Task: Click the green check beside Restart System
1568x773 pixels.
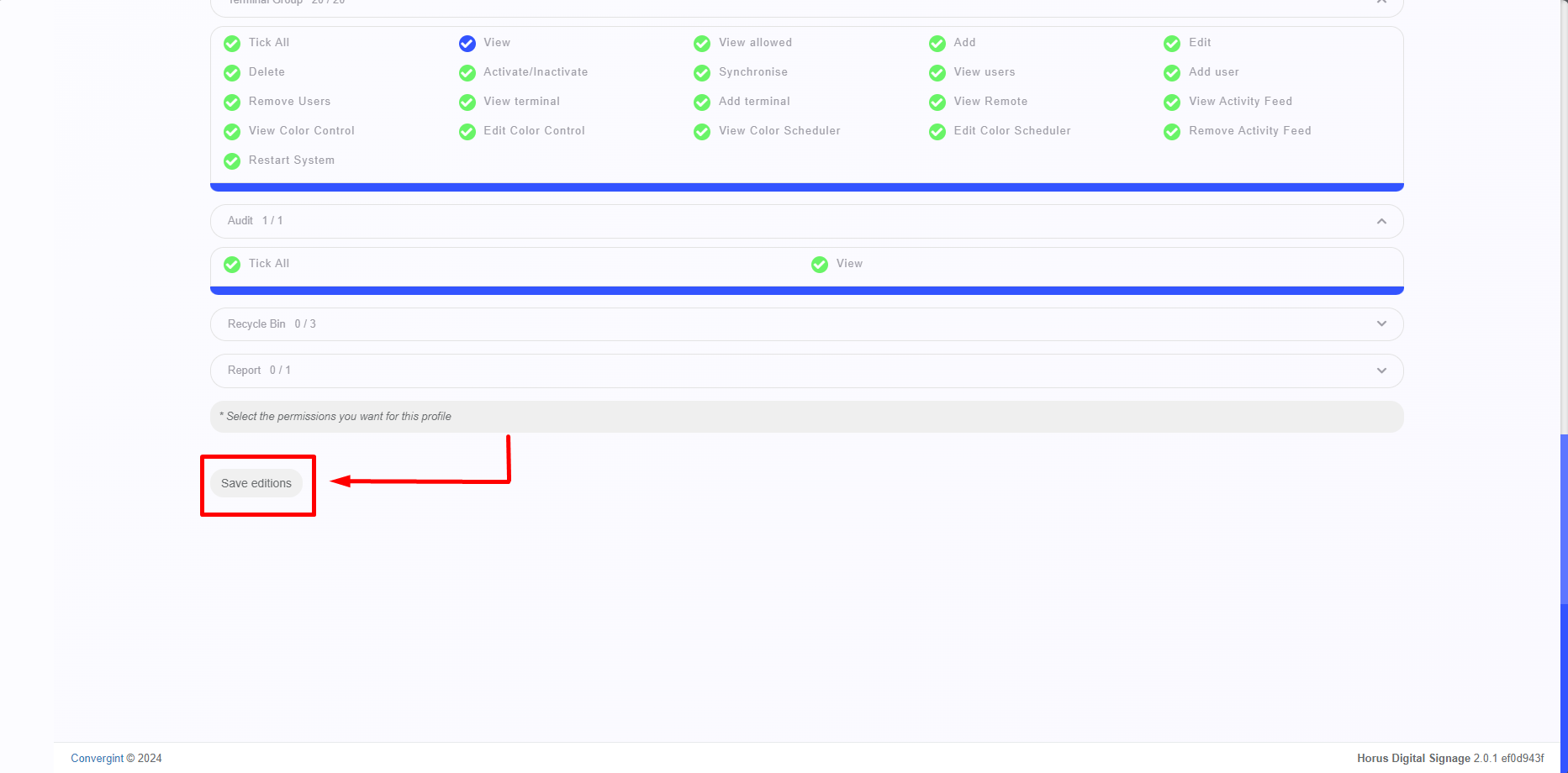Action: click(232, 160)
